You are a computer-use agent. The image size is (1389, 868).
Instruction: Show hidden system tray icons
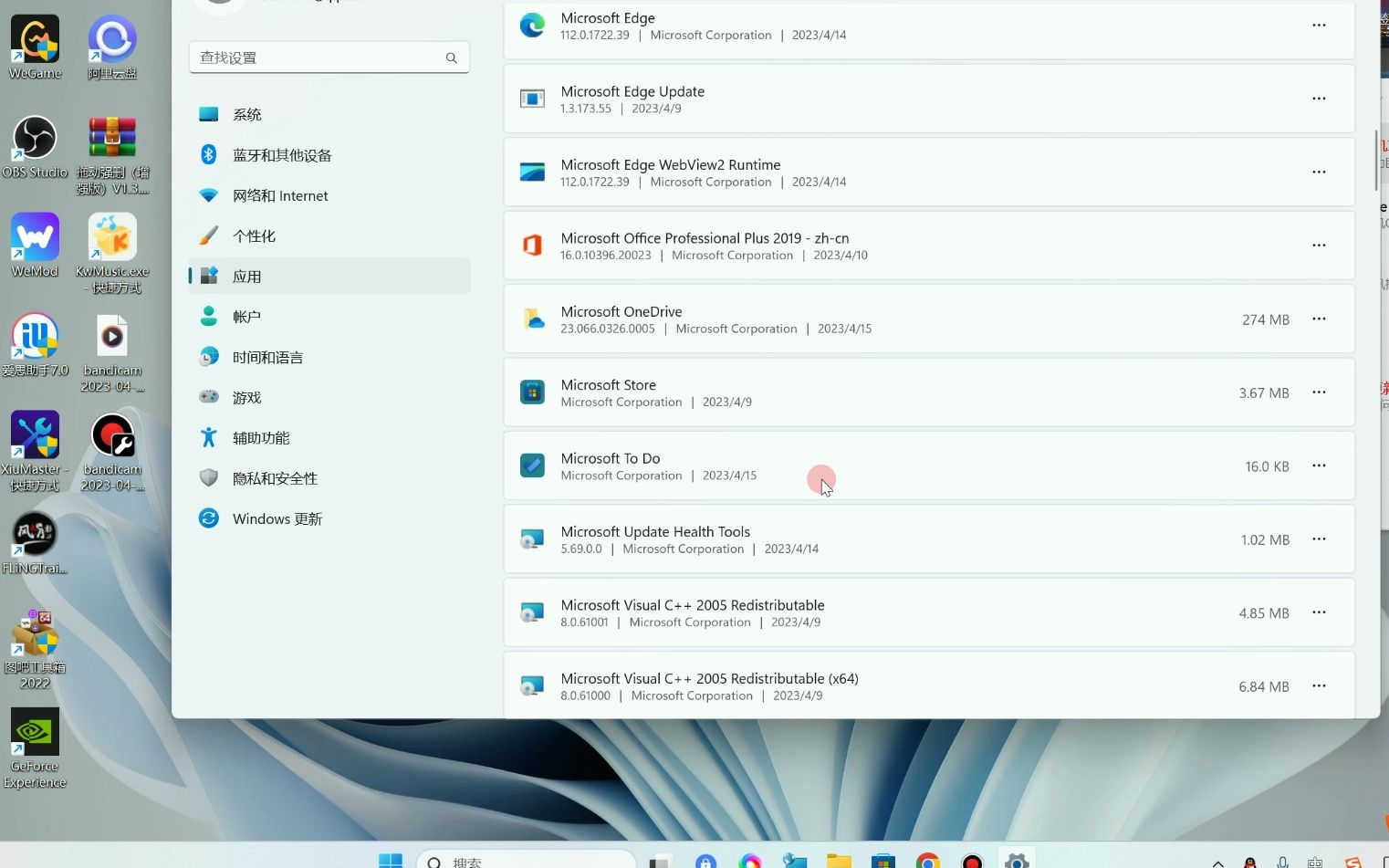pyautogui.click(x=1217, y=863)
